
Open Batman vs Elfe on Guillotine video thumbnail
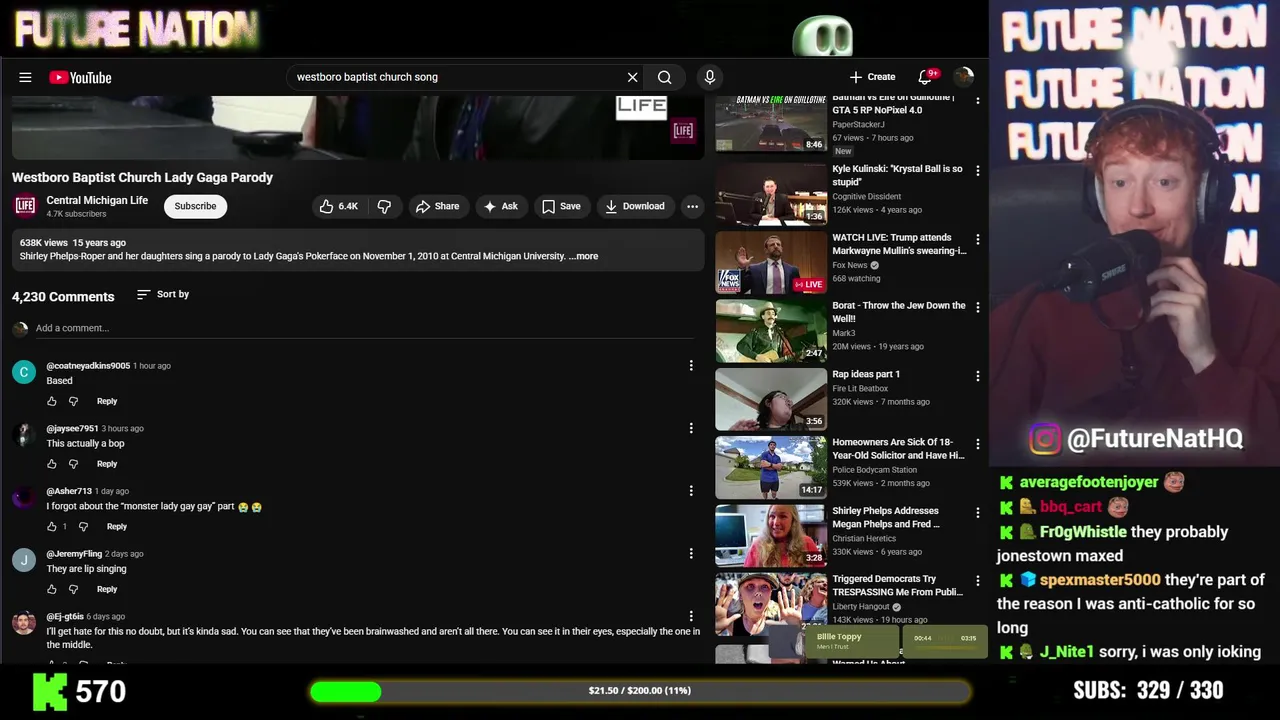[x=771, y=123]
